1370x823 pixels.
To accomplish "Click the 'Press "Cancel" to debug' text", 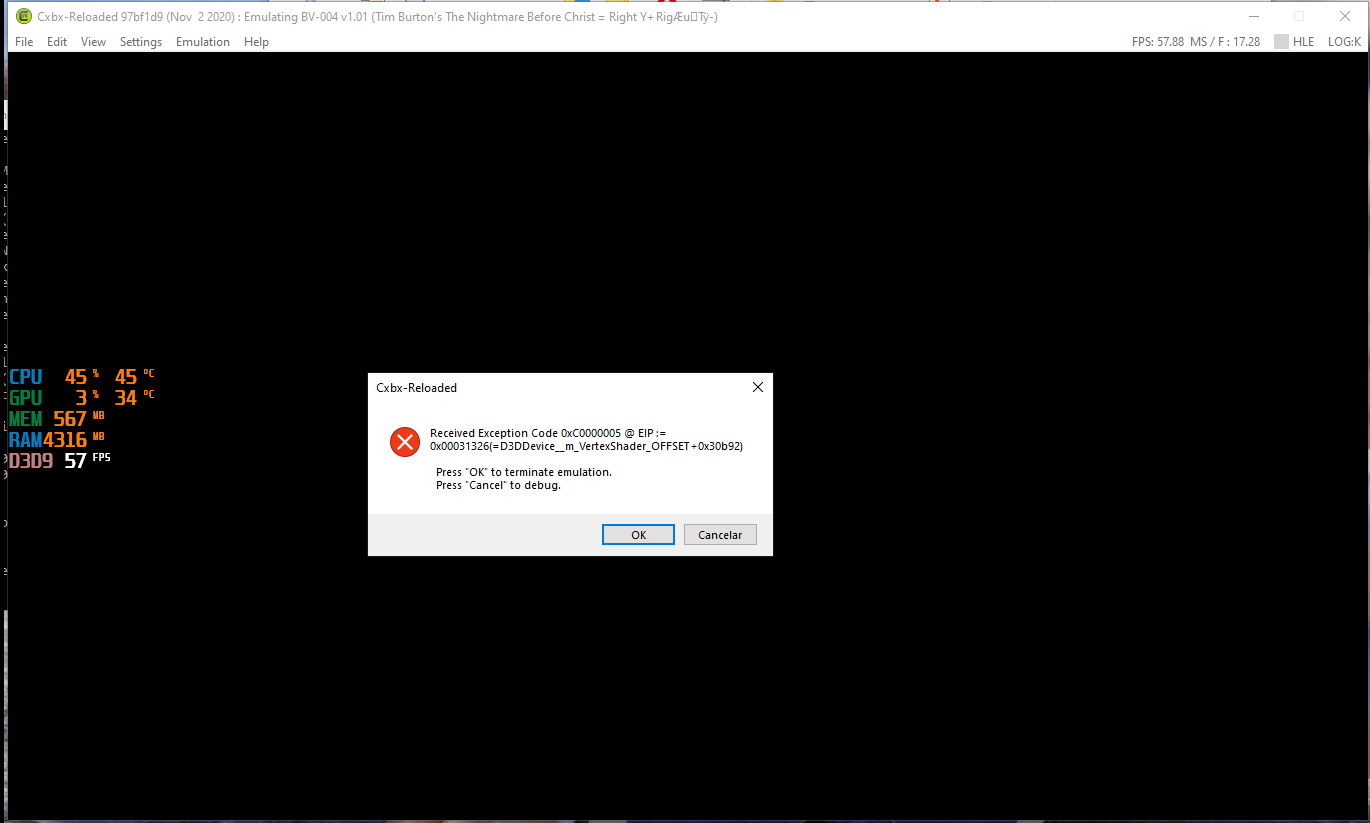I will 498,485.
